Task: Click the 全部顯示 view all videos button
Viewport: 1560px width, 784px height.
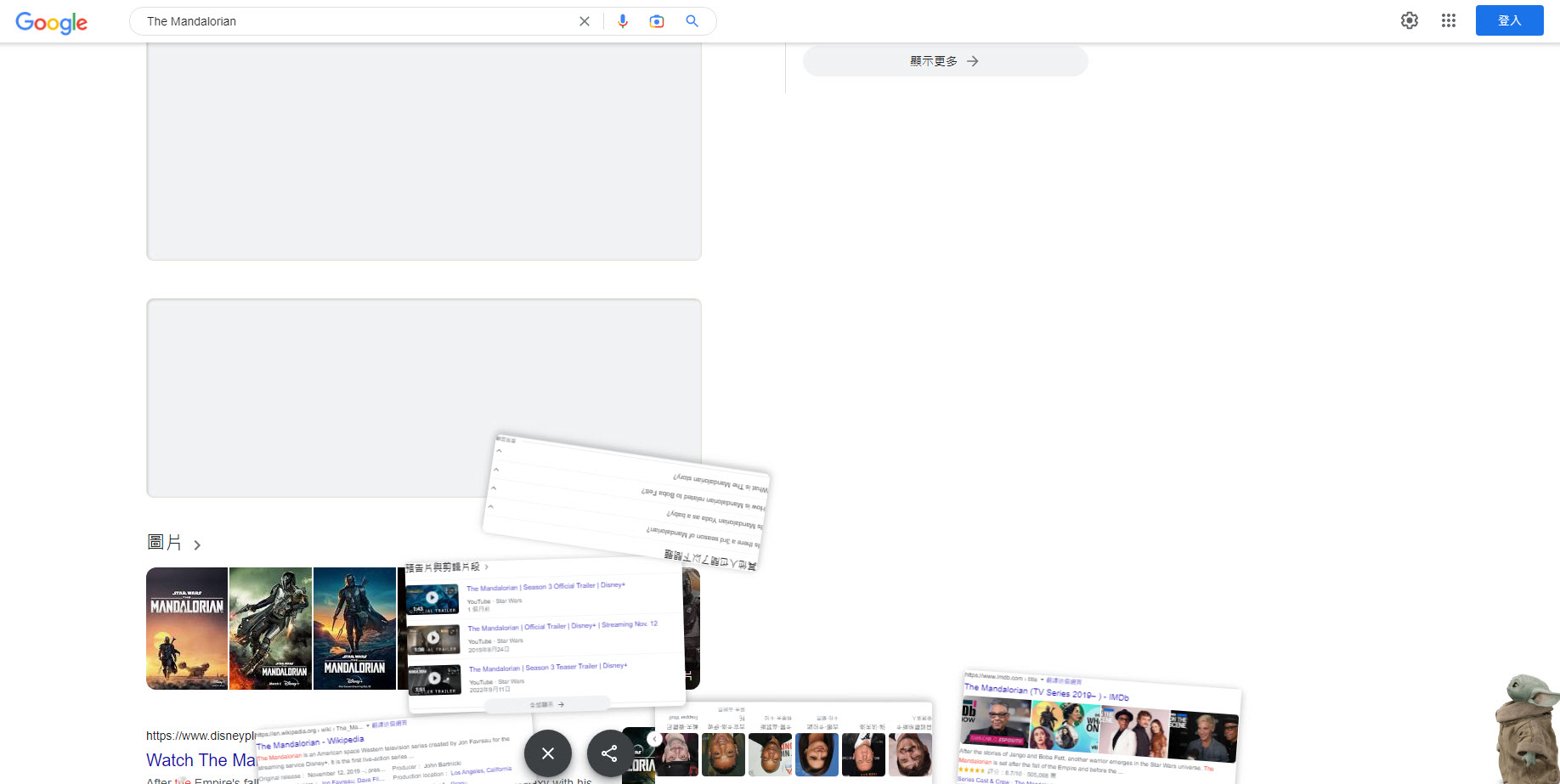Action: click(547, 704)
